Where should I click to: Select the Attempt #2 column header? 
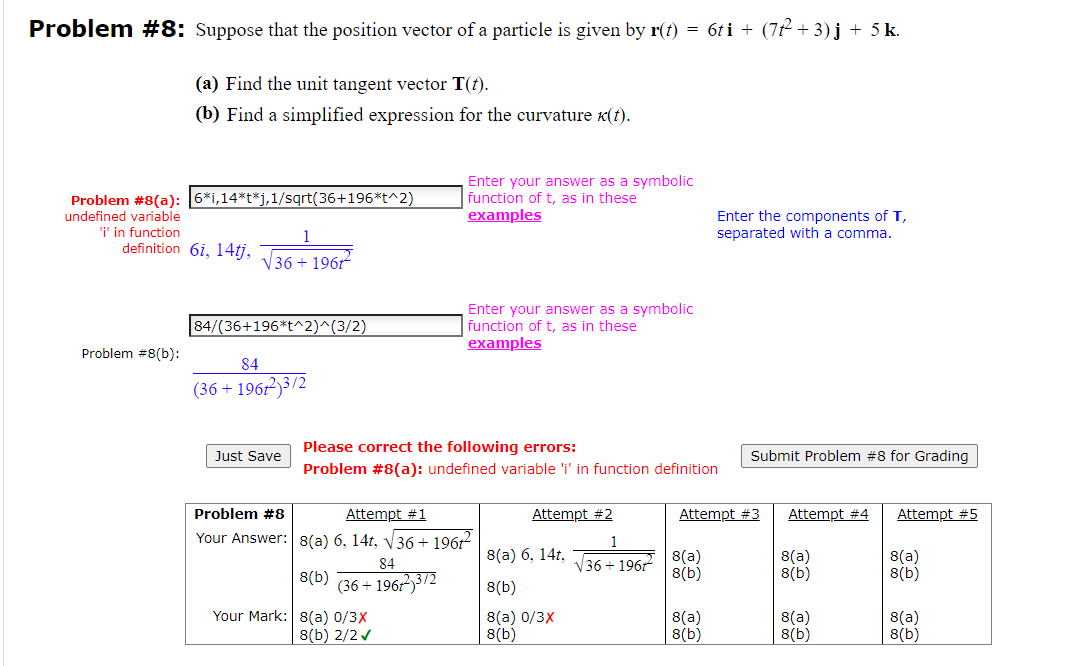[571, 513]
